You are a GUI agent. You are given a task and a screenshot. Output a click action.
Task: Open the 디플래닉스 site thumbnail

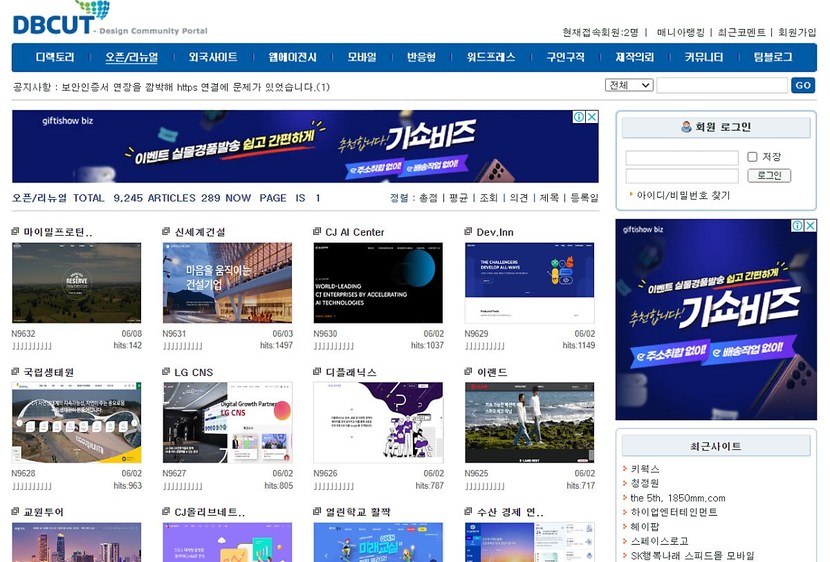(x=377, y=422)
